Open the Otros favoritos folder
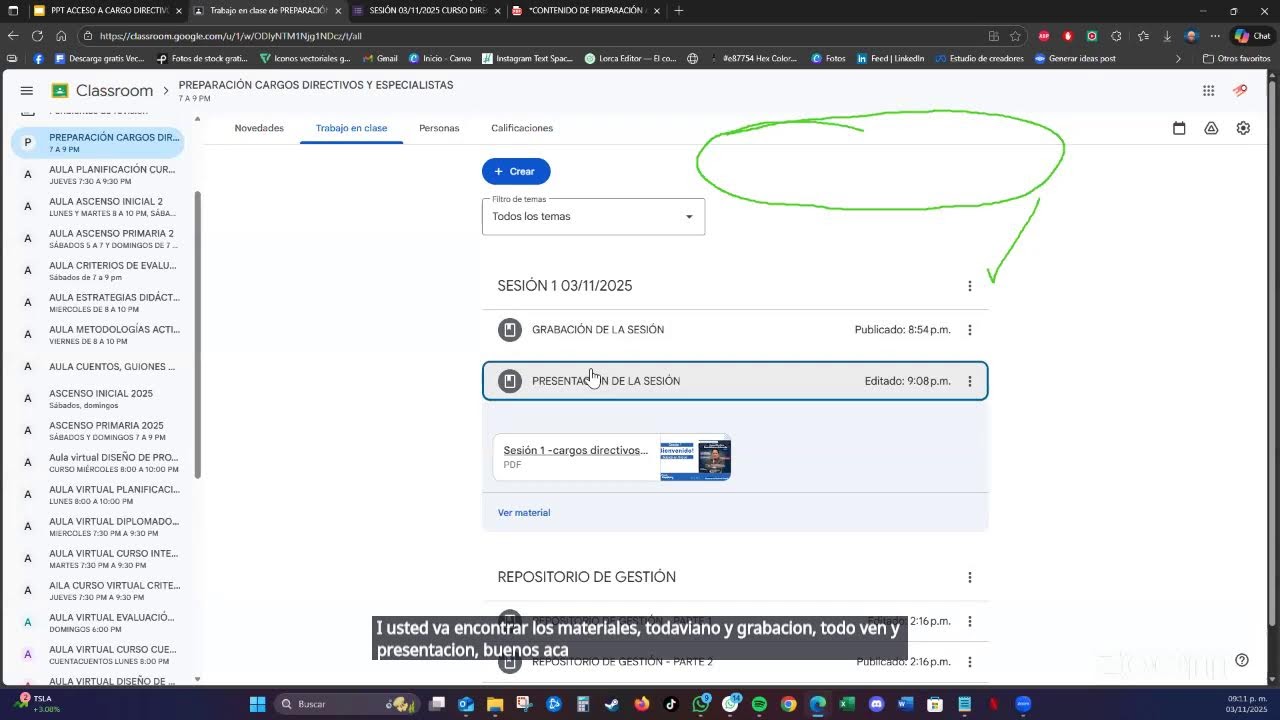Screen dimensions: 1280x720 click(x=1236, y=58)
